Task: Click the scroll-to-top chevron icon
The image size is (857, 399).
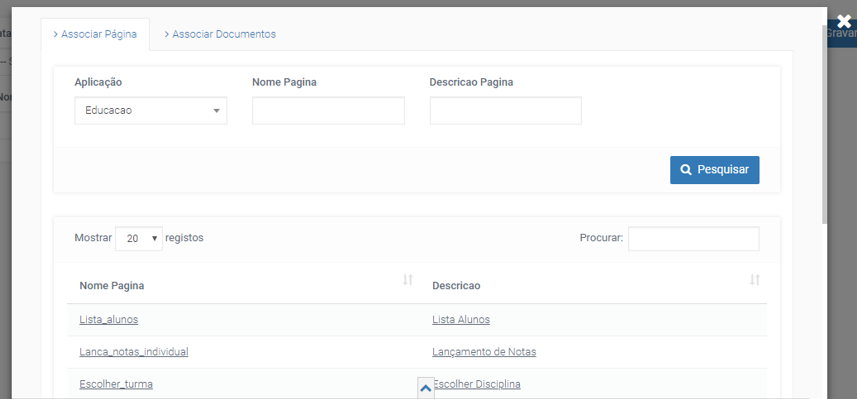Action: (x=426, y=388)
